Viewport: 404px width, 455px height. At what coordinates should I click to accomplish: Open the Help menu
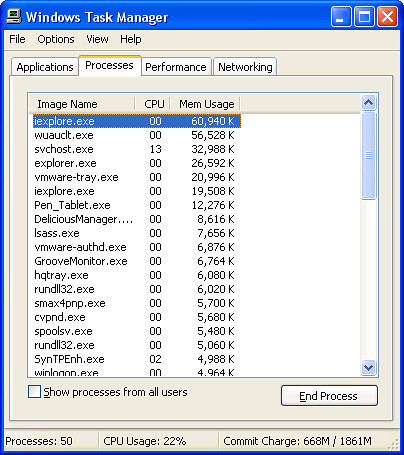coord(131,39)
